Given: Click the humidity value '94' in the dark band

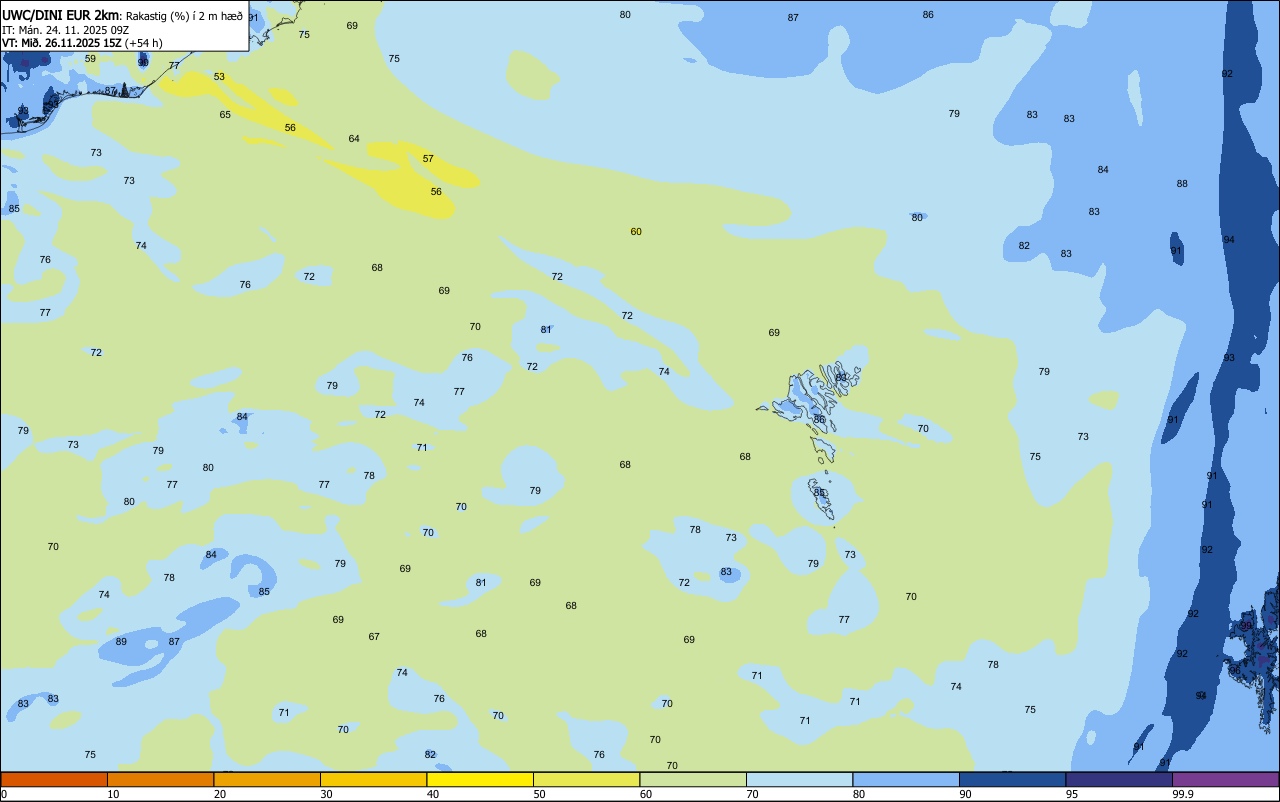Looking at the screenshot, I should [x=1229, y=240].
